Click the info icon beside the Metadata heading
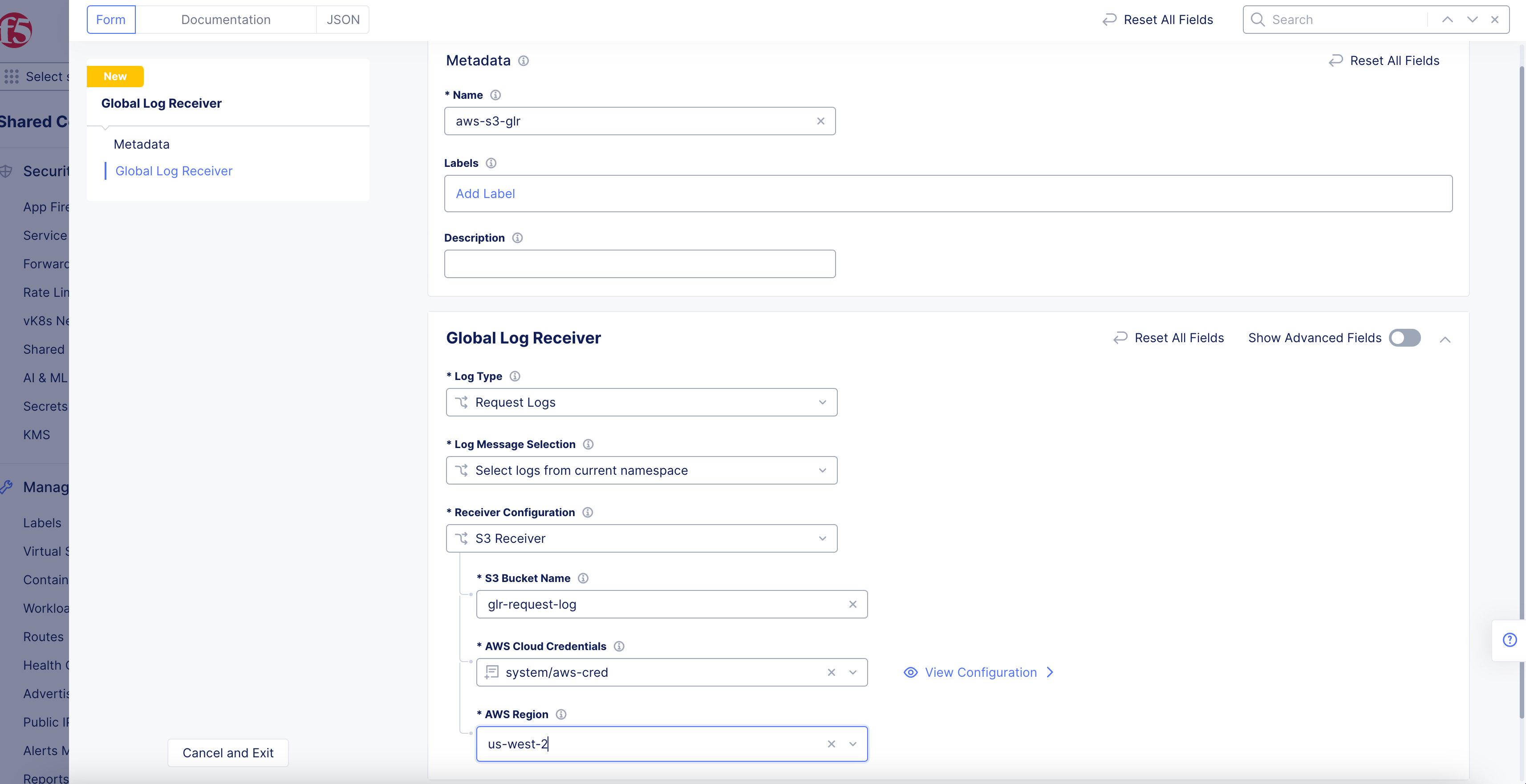This screenshot has width=1526, height=784. (x=524, y=61)
